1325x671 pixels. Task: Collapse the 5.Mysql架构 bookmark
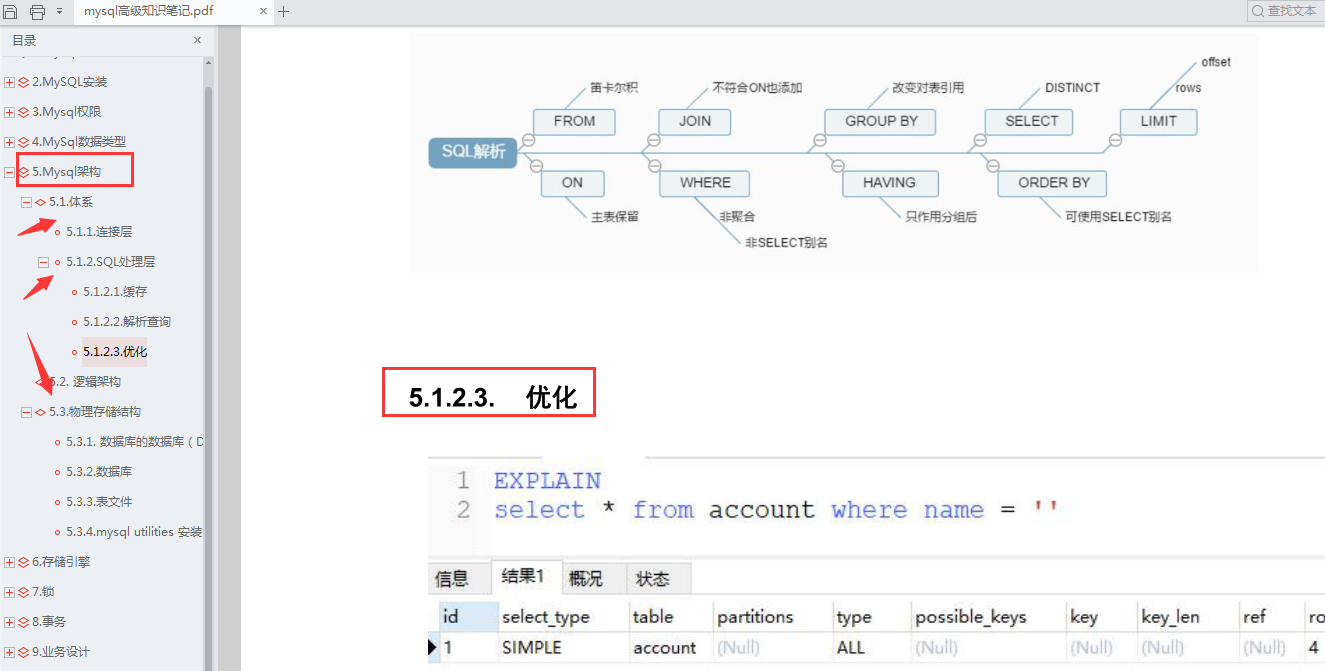pos(10,172)
